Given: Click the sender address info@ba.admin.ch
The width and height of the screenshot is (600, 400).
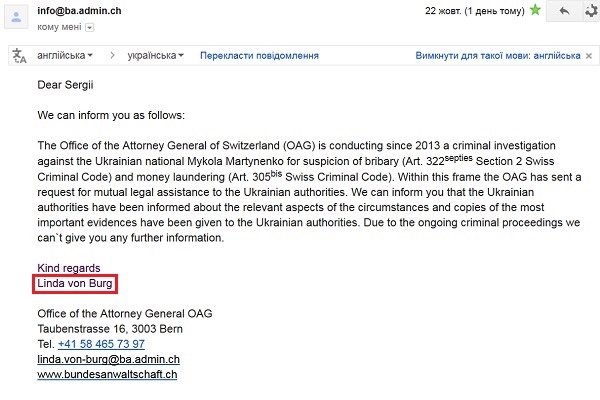Looking at the screenshot, I should point(83,11).
